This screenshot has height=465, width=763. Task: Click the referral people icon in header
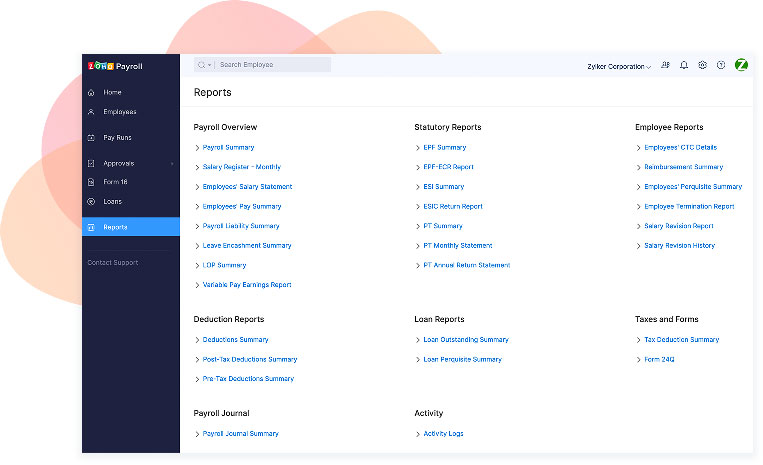tap(665, 65)
